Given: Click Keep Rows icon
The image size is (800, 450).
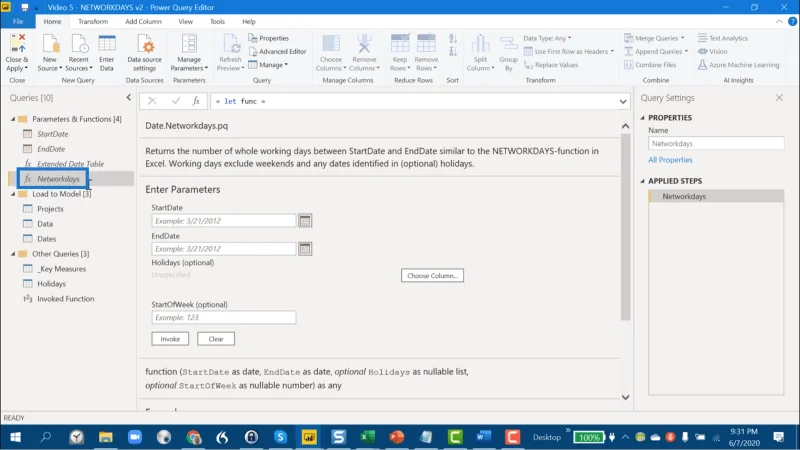Looking at the screenshot, I should click(400, 43).
